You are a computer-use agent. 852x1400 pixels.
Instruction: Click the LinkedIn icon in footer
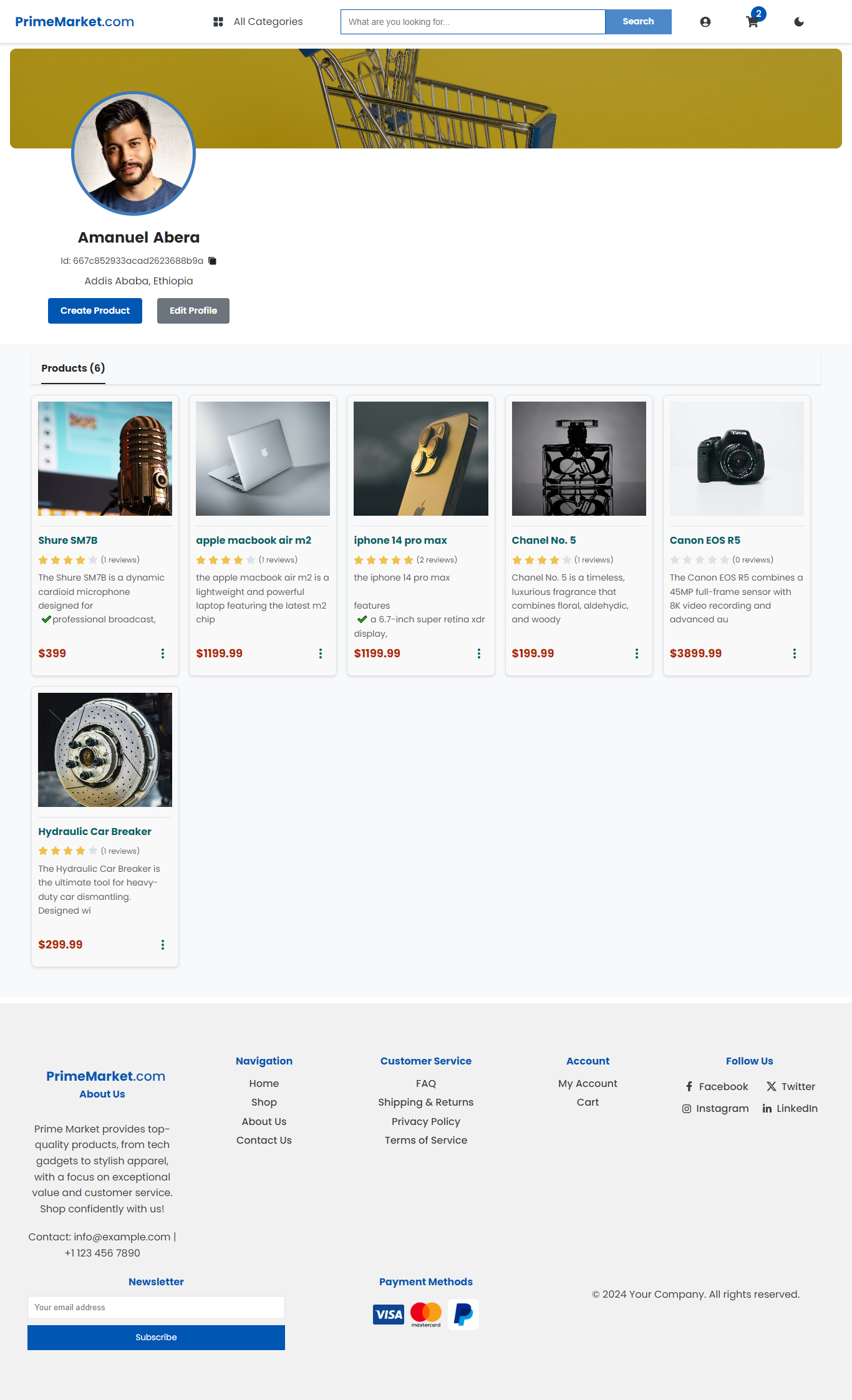click(767, 1109)
